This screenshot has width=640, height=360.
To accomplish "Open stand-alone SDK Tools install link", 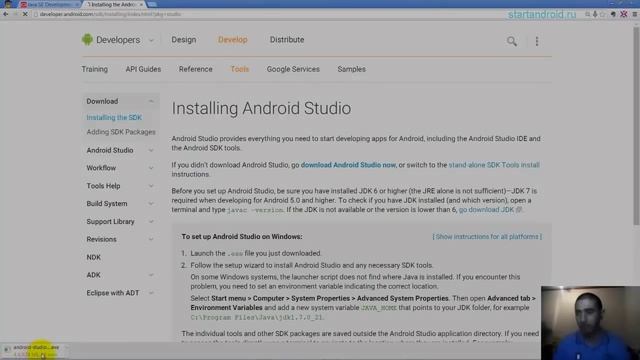I will click(494, 165).
